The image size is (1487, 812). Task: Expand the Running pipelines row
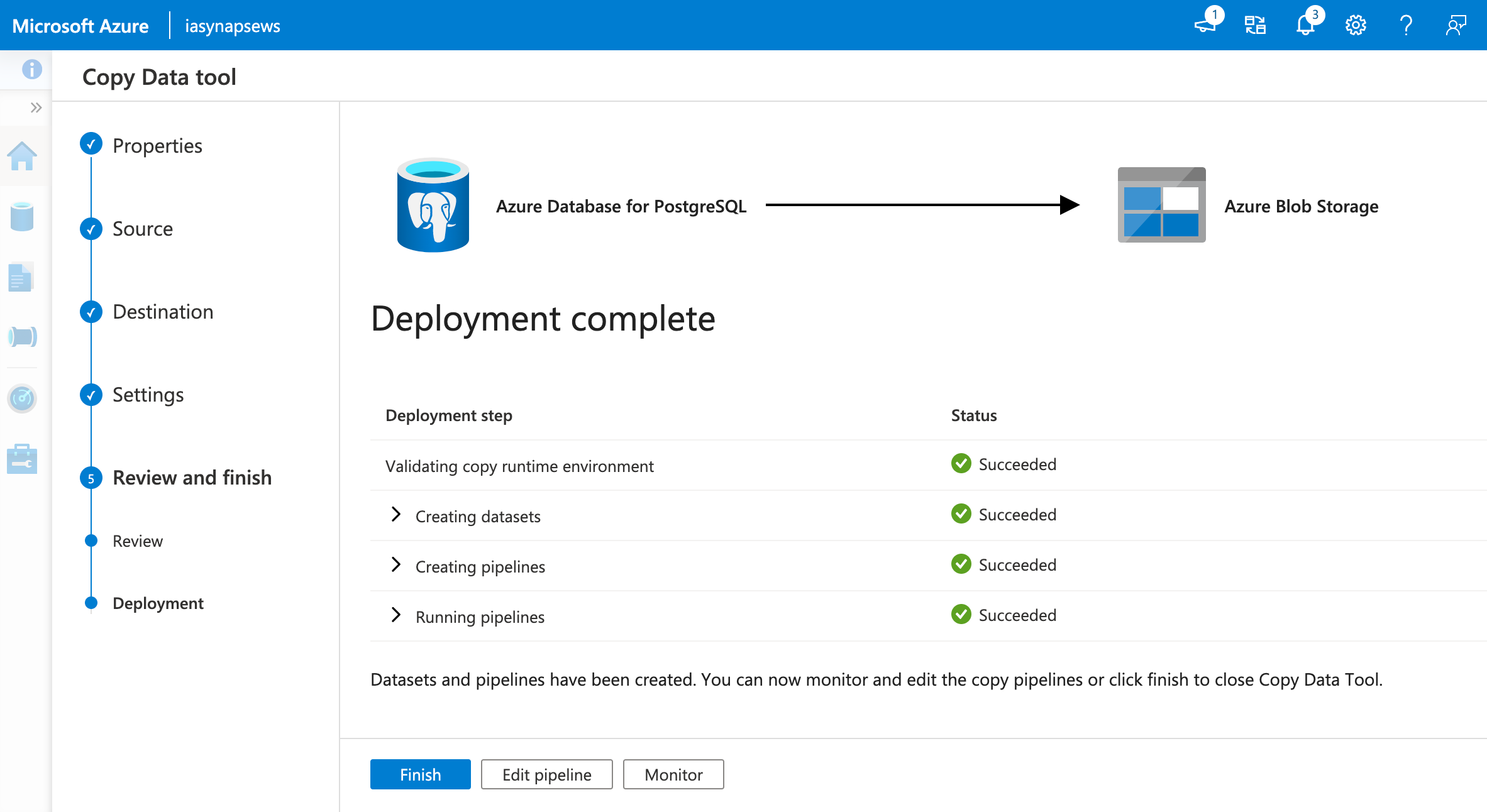[x=395, y=615]
